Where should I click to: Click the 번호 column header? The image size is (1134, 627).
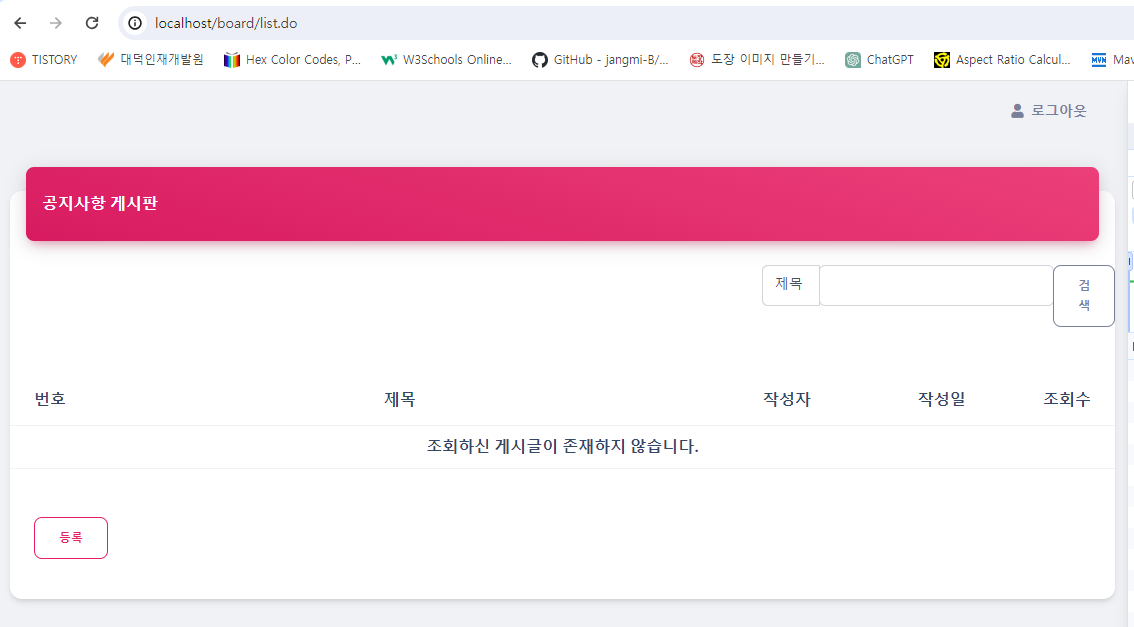coord(50,399)
